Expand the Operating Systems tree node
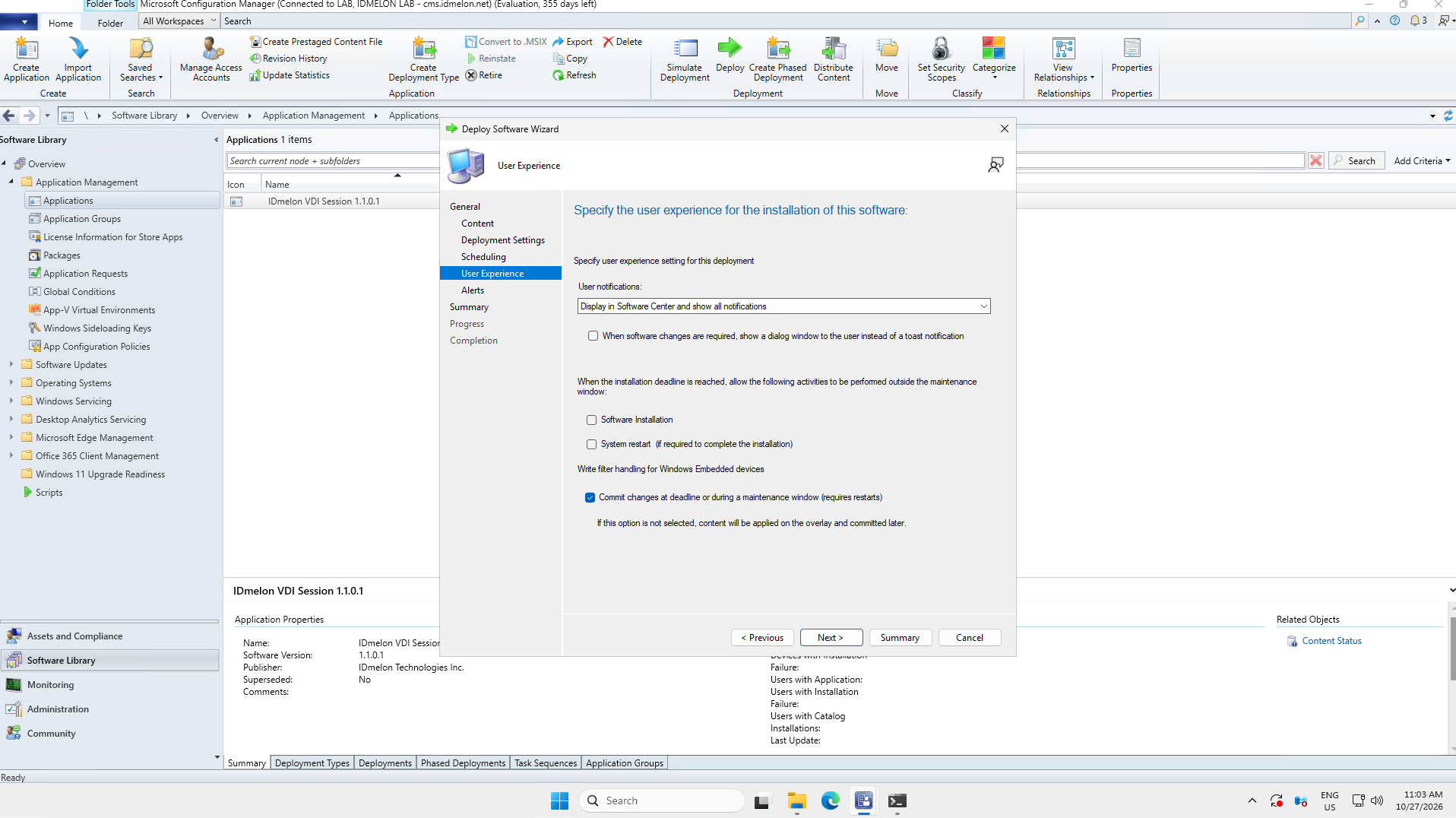Image resolution: width=1456 pixels, height=818 pixels. click(11, 383)
